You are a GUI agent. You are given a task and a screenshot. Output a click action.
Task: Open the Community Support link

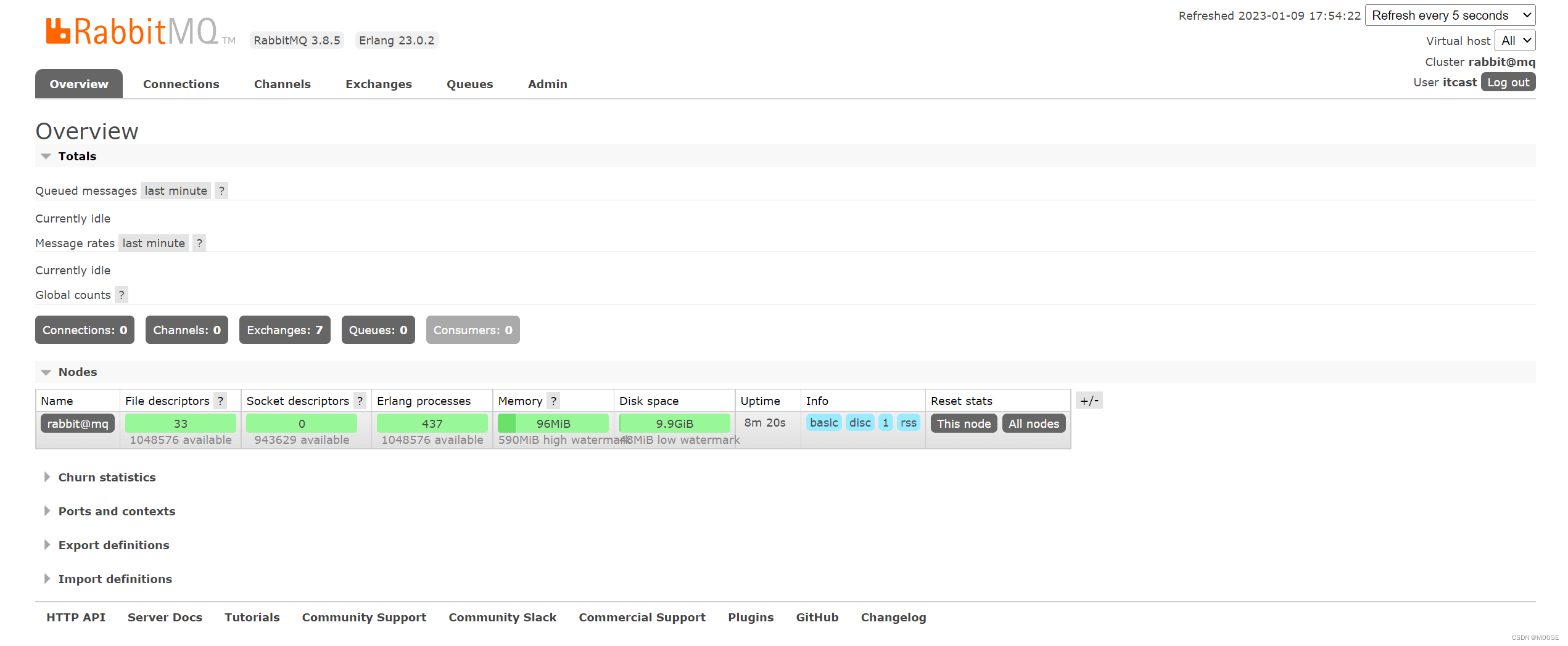tap(364, 617)
